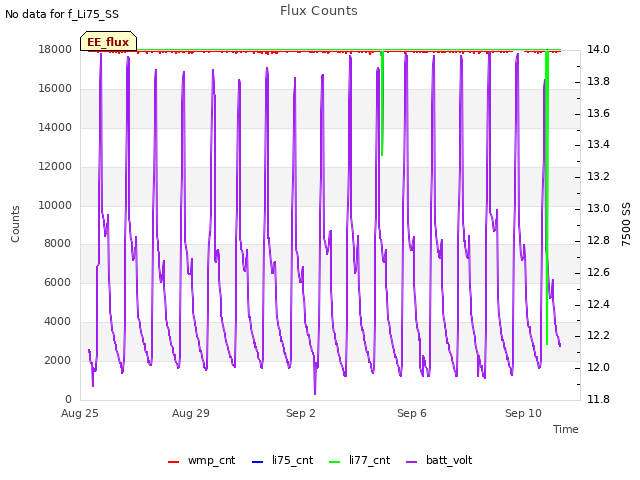Image resolution: width=640 pixels, height=480 pixels.
Task: Click the Sep 2 x-axis tick label
Action: click(301, 413)
